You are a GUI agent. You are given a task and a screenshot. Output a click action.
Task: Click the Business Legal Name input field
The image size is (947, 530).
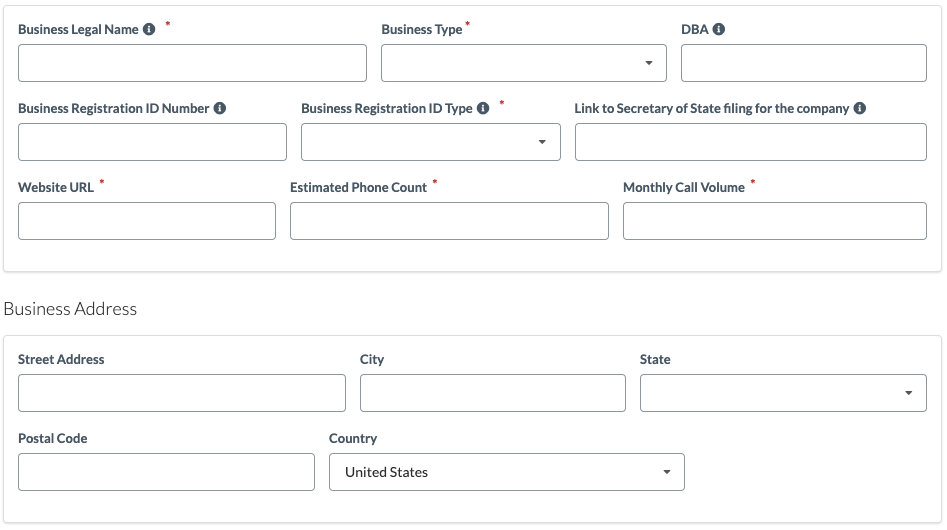[192, 63]
